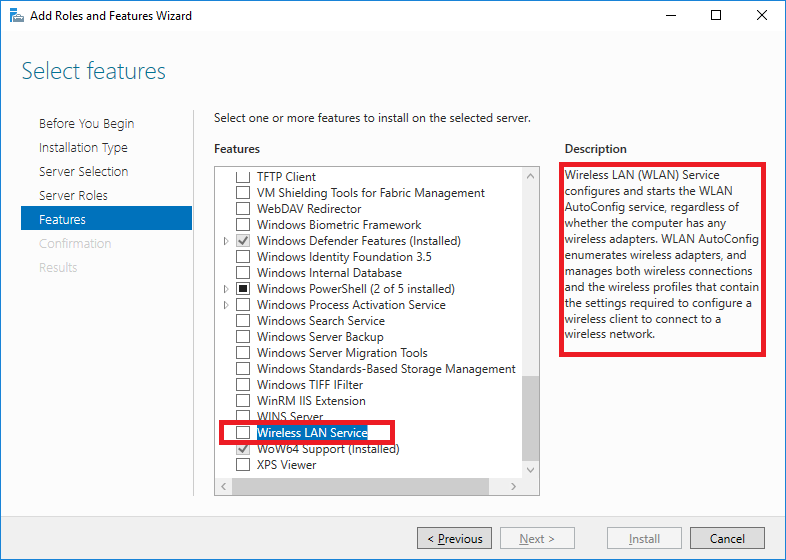The width and height of the screenshot is (786, 560).
Task: Click the horizontal scrollbar thumb of features
Action: click(x=360, y=486)
